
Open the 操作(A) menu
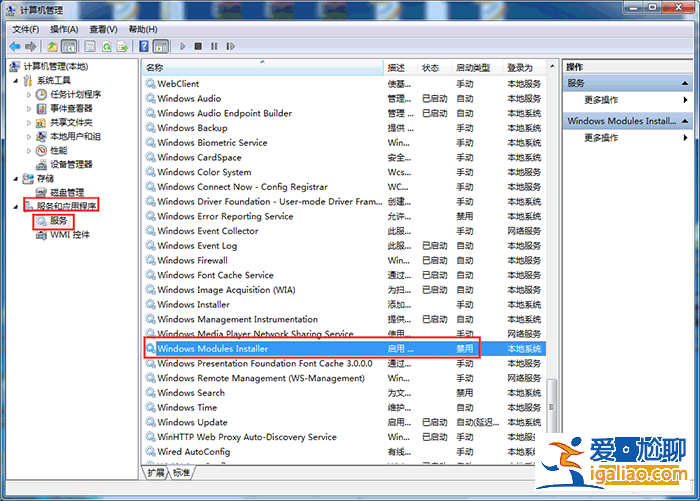(64, 29)
